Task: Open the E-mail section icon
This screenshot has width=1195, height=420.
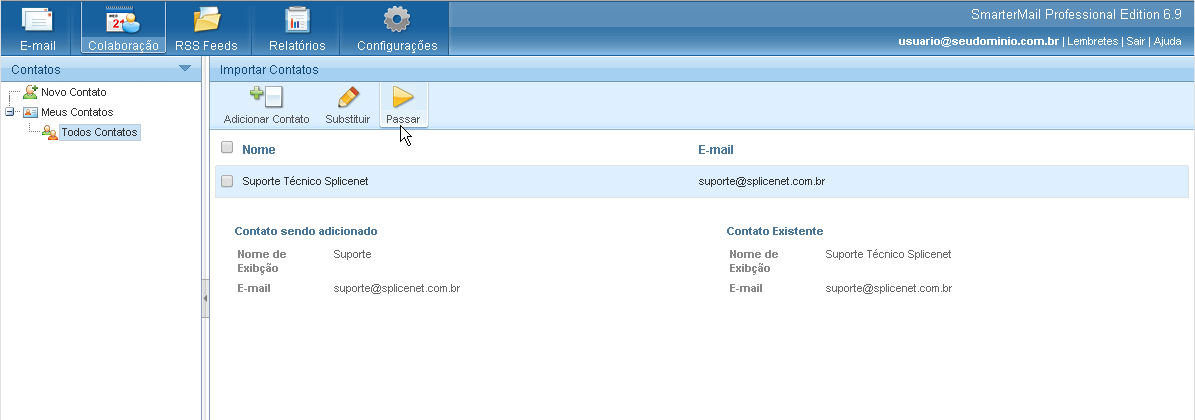Action: tap(38, 20)
